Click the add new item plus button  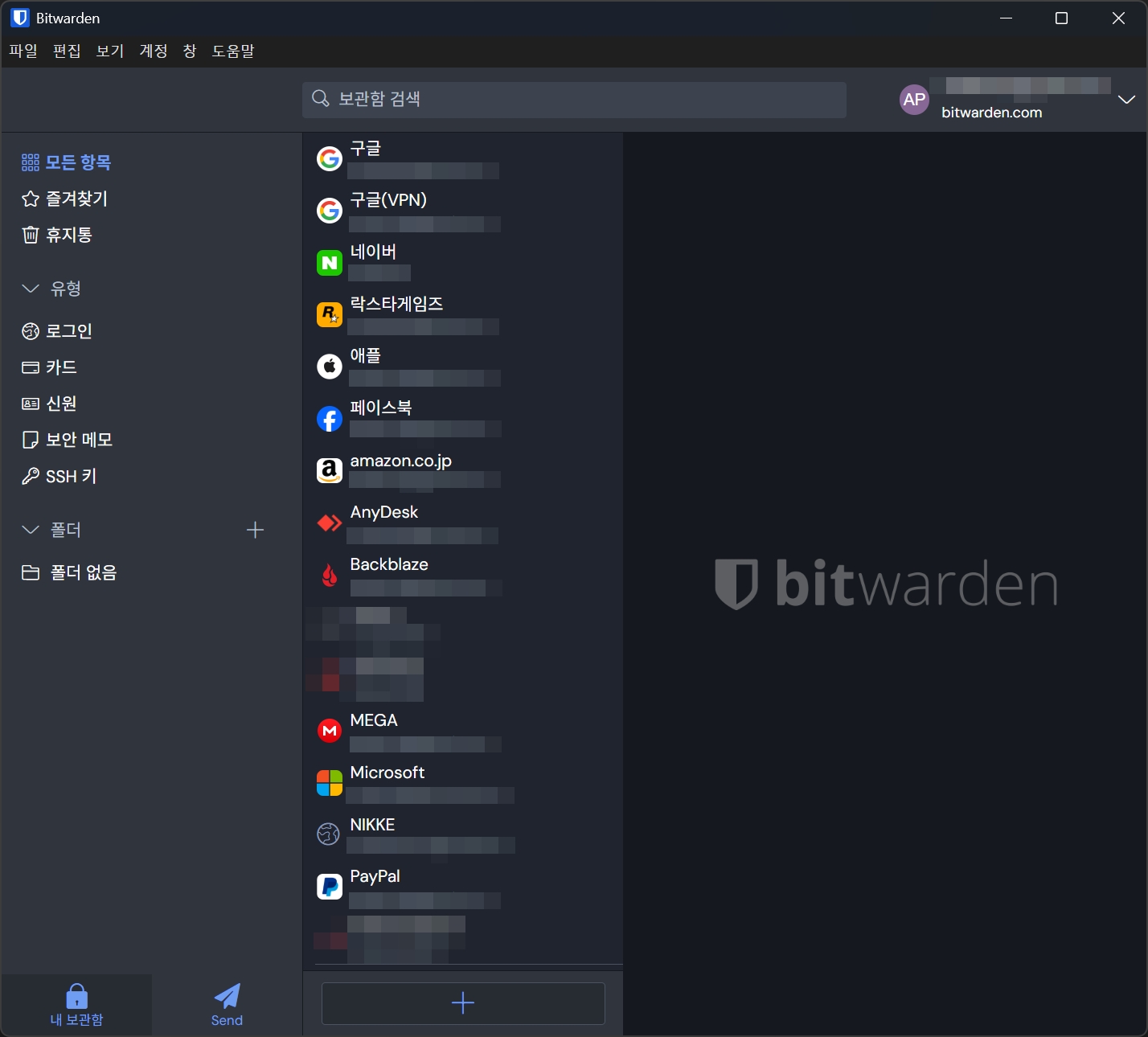click(463, 1003)
